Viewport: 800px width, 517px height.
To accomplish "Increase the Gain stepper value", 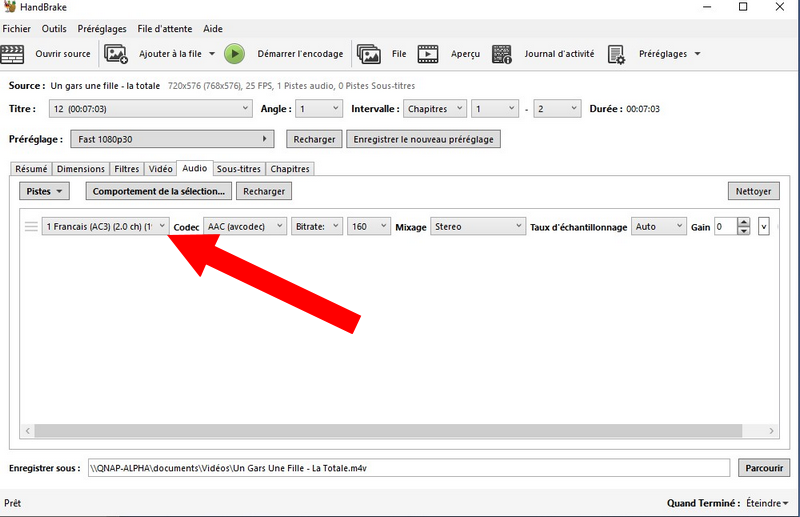I will (x=743, y=223).
